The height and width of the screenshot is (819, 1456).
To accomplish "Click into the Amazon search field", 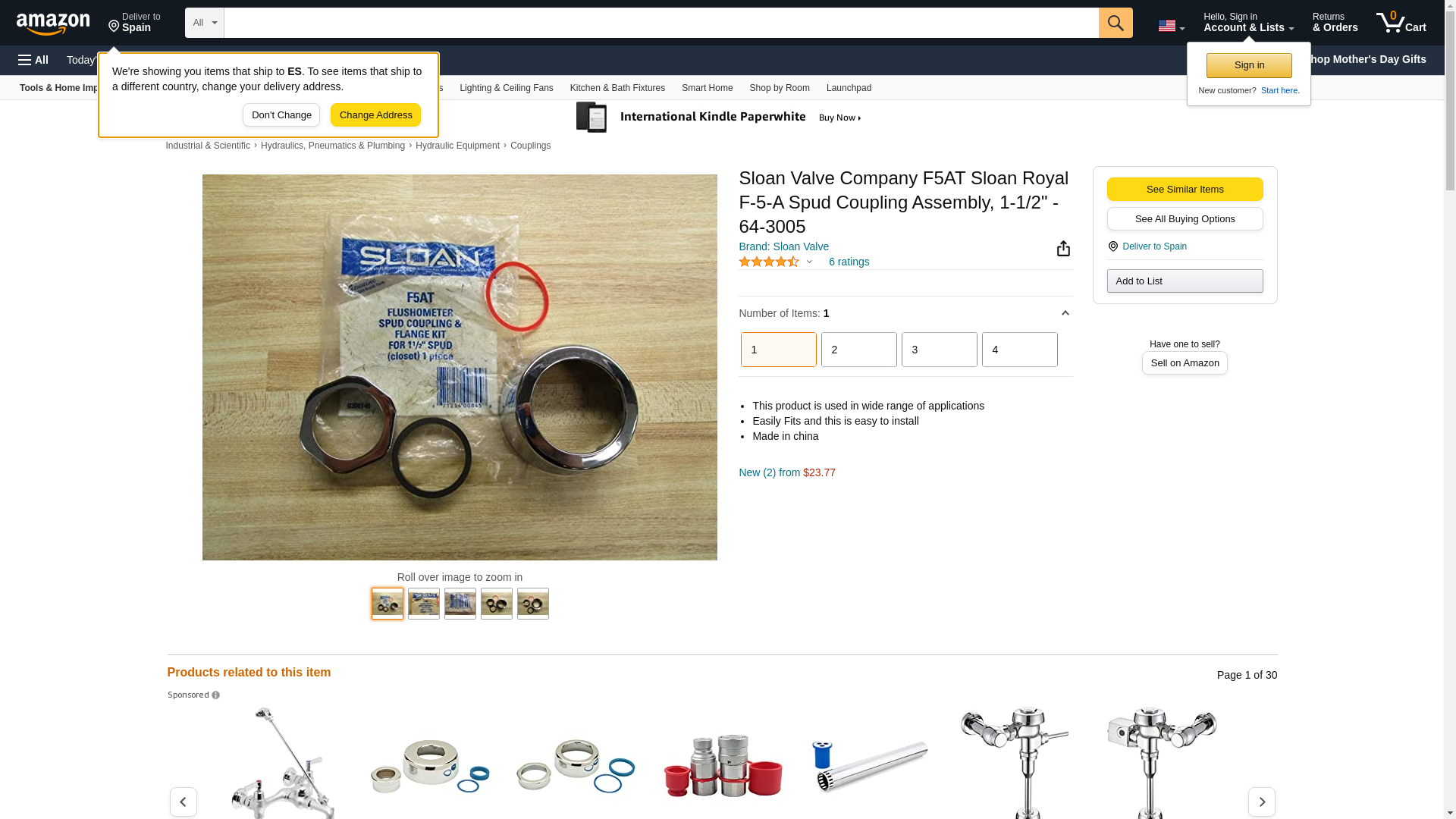I will pyautogui.click(x=661, y=23).
